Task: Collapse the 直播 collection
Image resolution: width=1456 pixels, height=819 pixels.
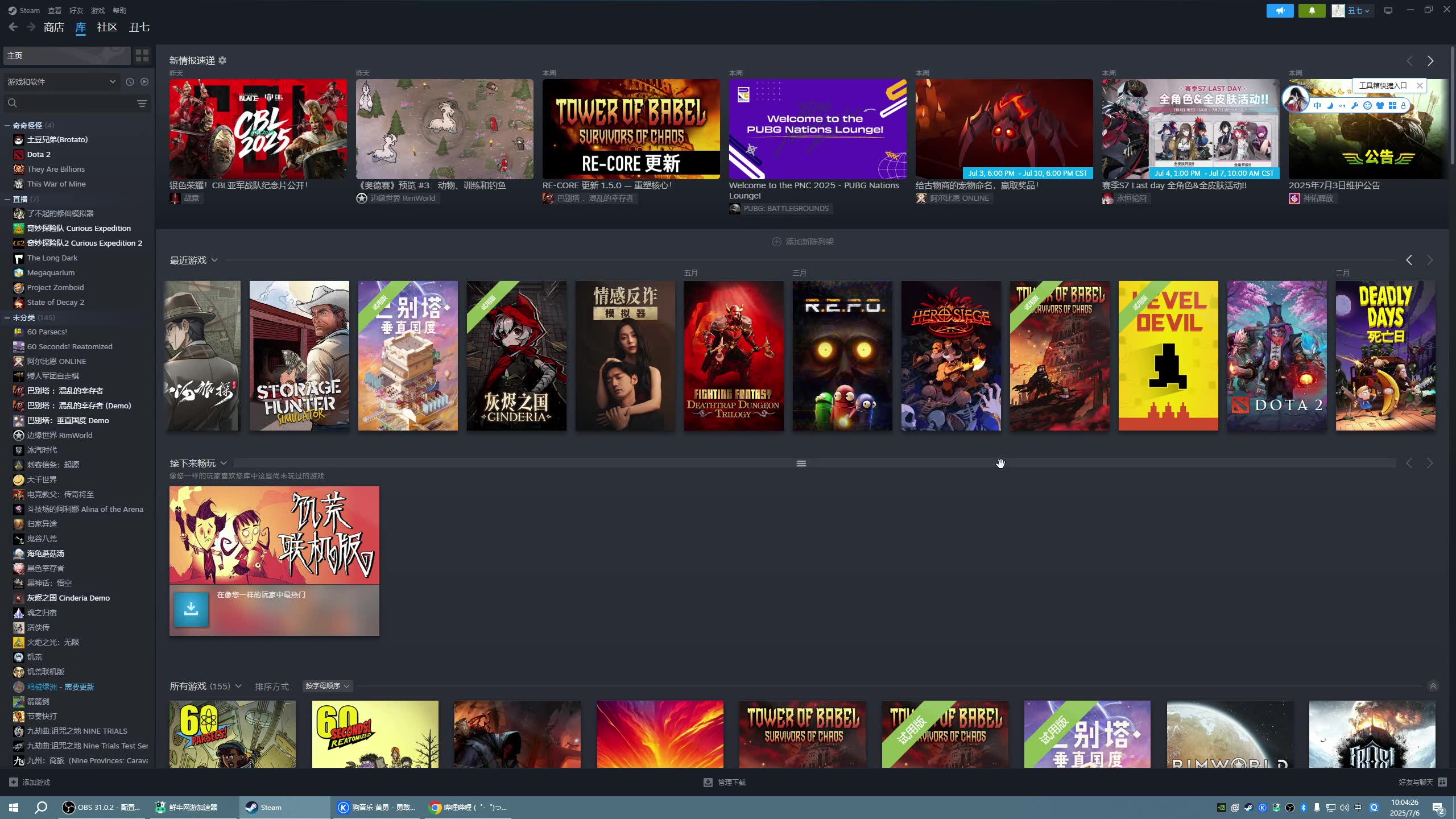Action: [7, 199]
